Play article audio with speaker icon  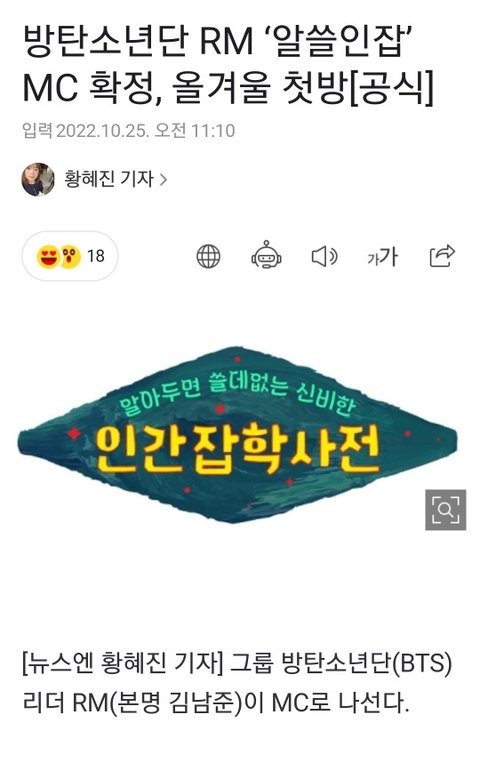point(324,256)
